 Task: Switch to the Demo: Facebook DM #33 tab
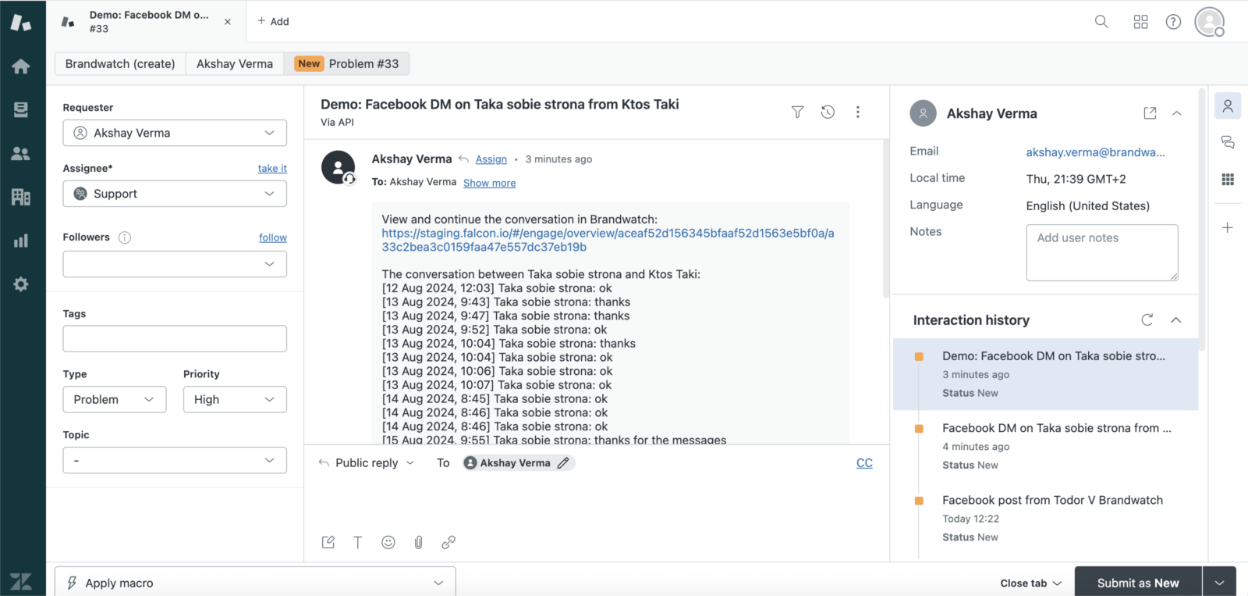(145, 21)
